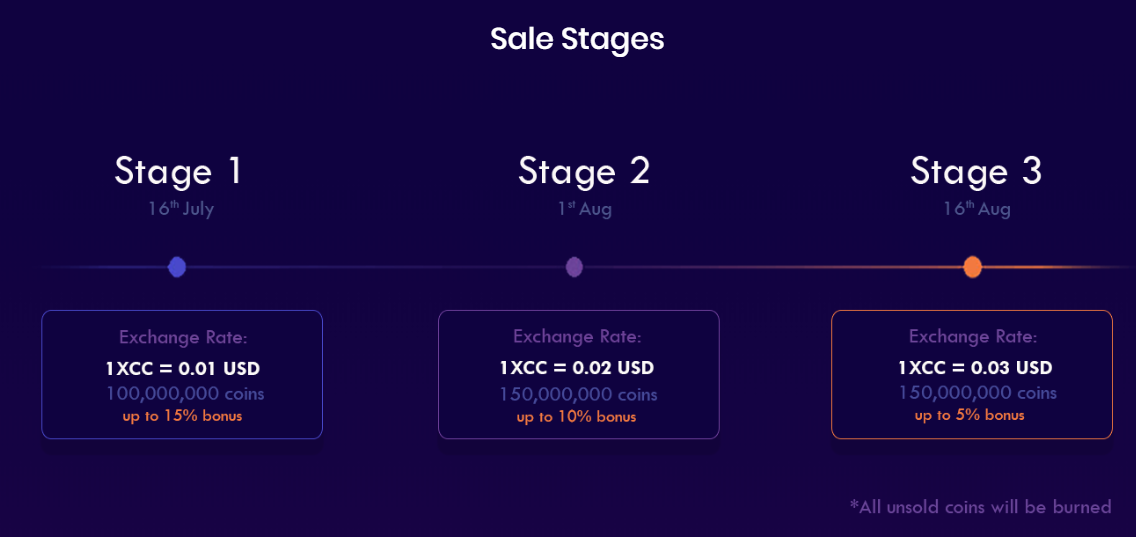The image size is (1136, 537).
Task: Select the Stage 1 heading
Action: [x=178, y=171]
